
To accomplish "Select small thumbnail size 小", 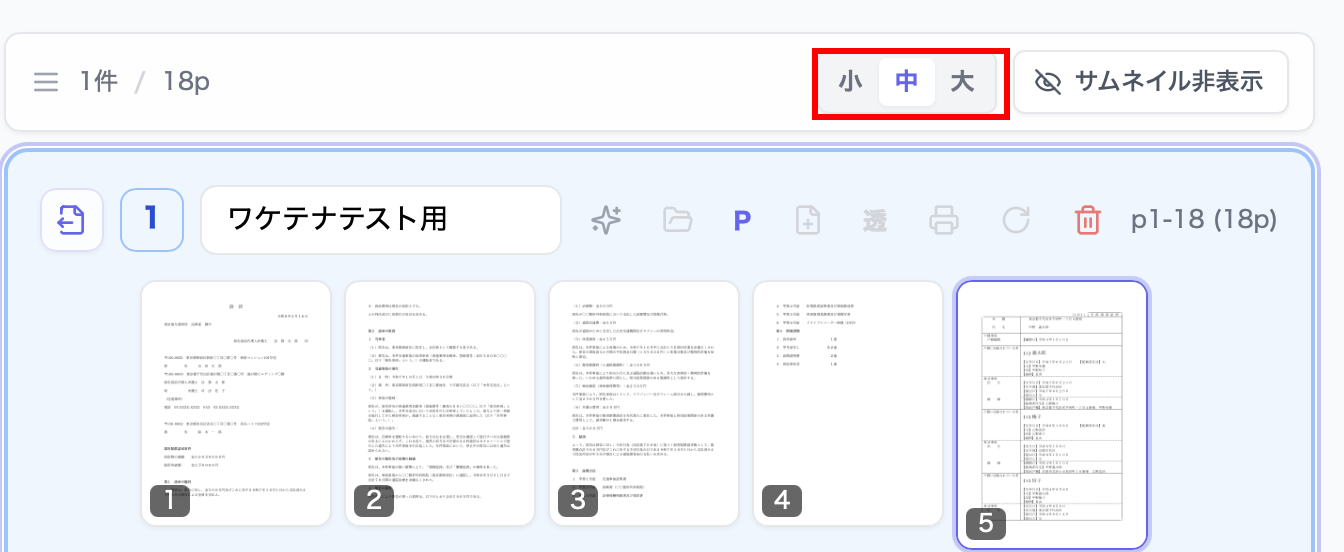I will pos(851,82).
